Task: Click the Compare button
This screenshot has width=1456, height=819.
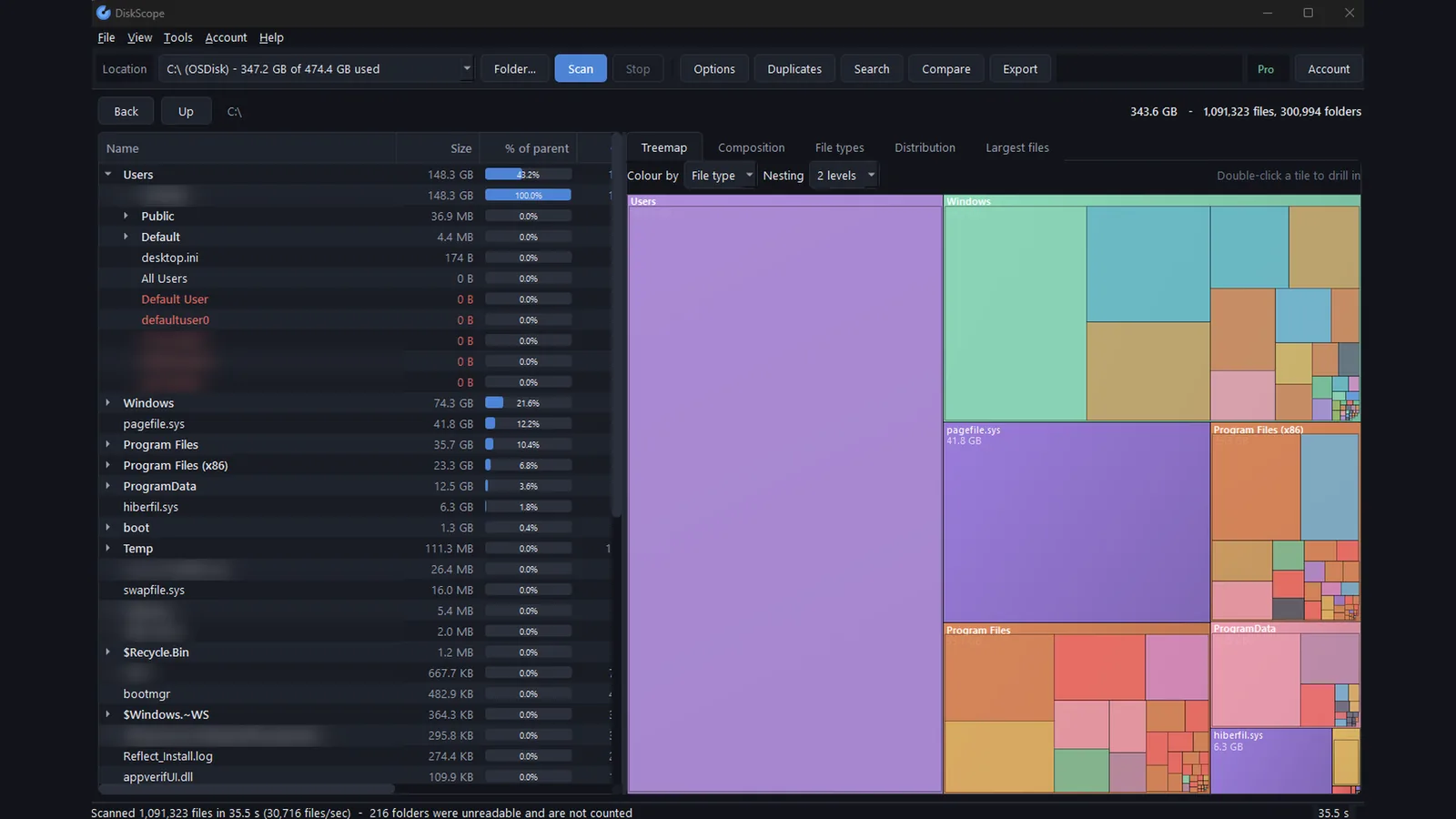Action: pos(946,69)
